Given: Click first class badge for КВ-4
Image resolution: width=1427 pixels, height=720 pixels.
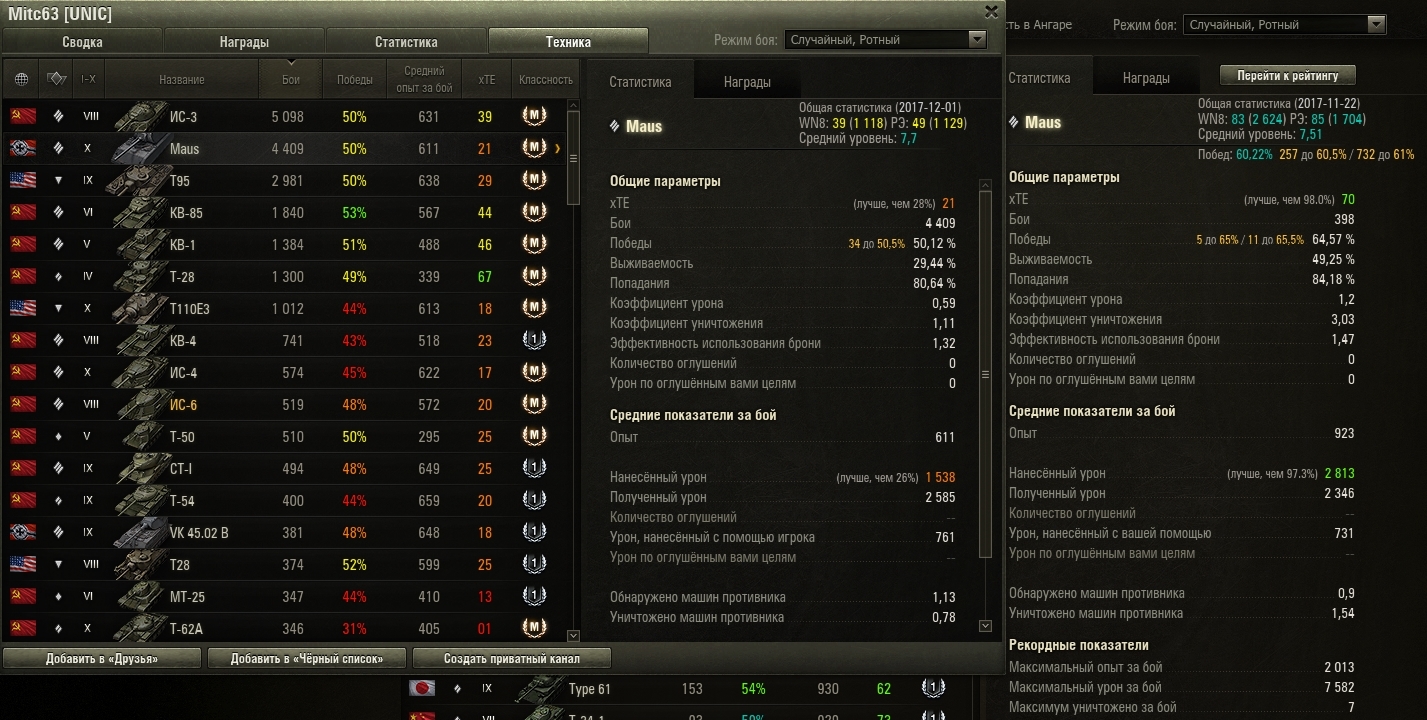Looking at the screenshot, I should click(535, 340).
